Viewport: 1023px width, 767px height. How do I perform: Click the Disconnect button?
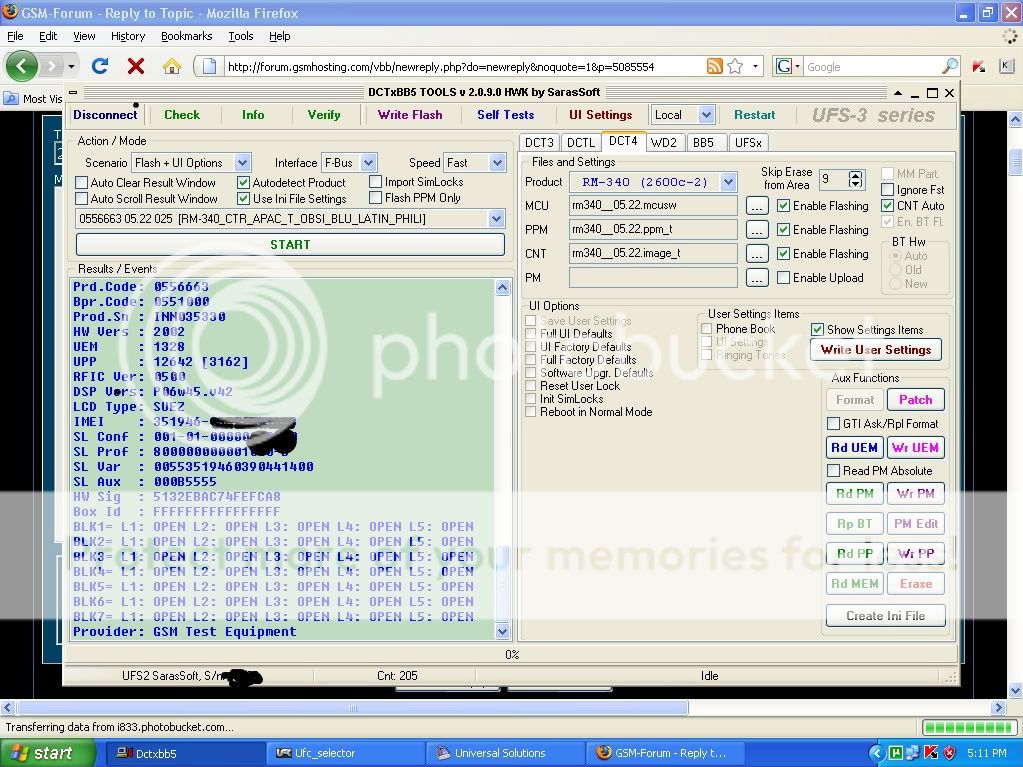click(x=105, y=115)
